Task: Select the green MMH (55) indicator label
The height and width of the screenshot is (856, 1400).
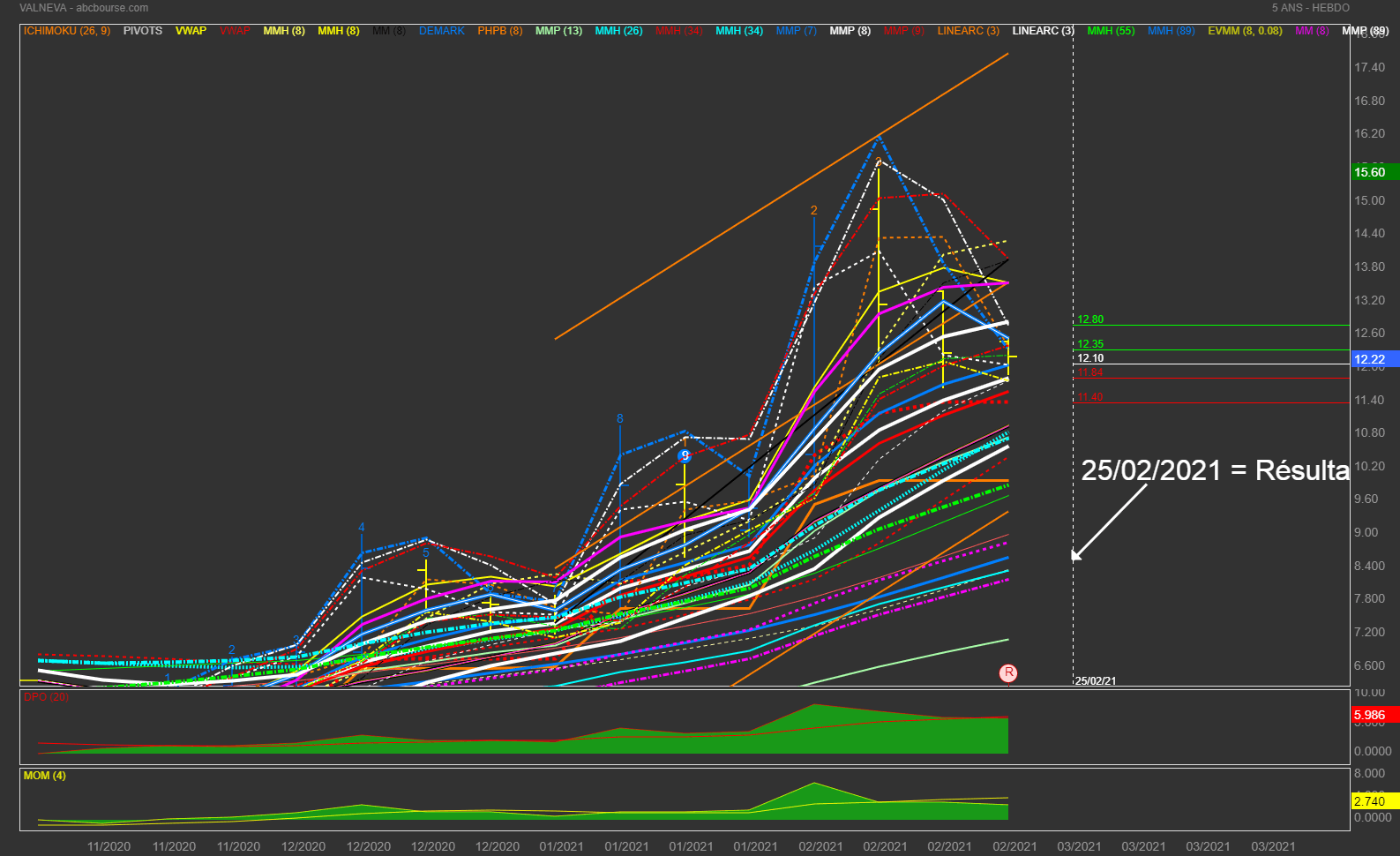Action: point(1111,31)
